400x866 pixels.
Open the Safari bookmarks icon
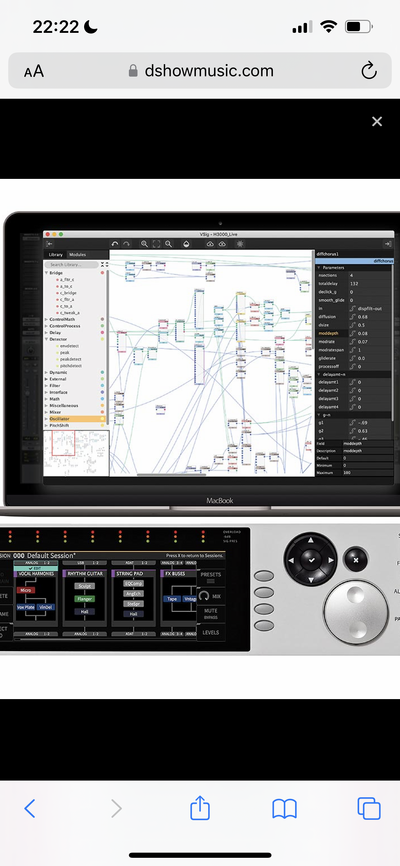[x=285, y=809]
